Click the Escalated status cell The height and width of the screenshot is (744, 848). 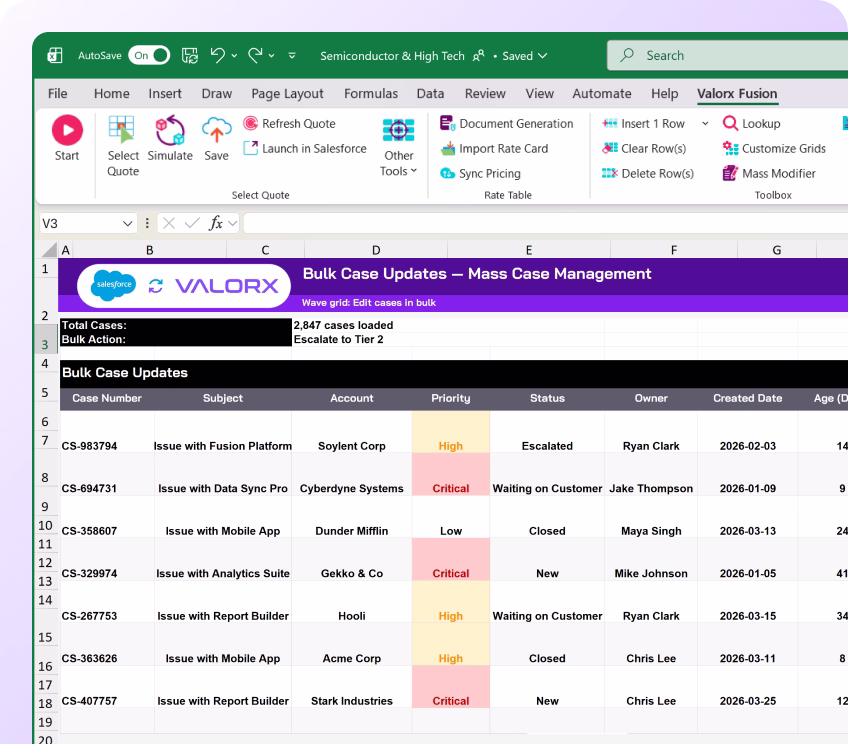547,433
